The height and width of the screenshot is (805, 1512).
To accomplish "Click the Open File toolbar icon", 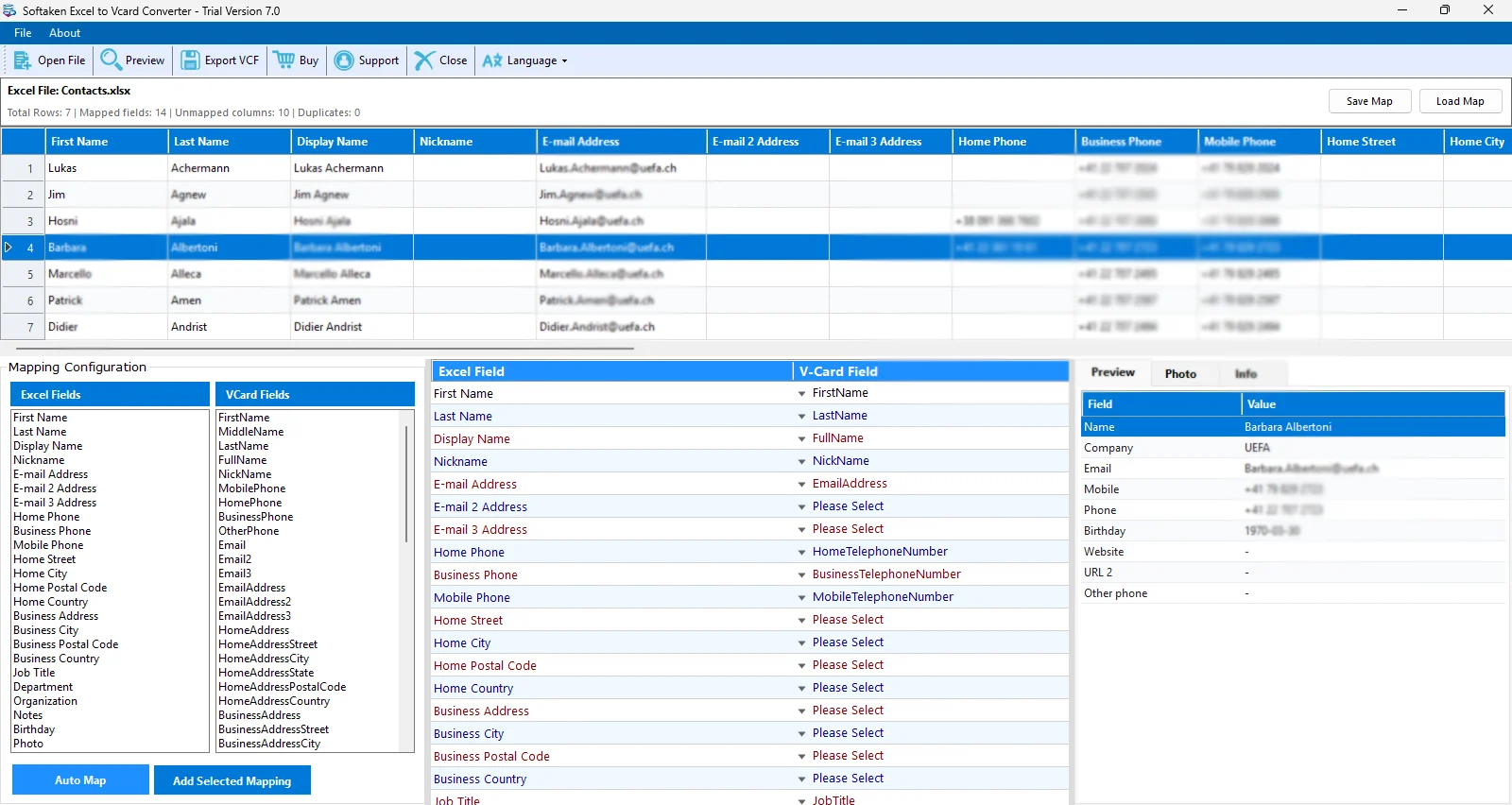I will 22,60.
